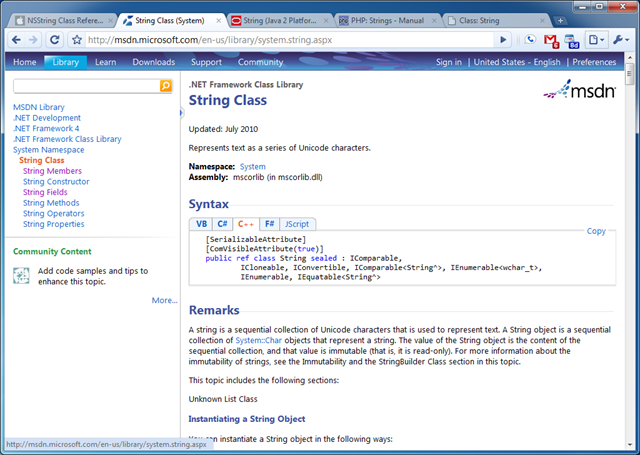Open the wrench settings menu
Viewport: 640px width, 455px height.
point(620,40)
